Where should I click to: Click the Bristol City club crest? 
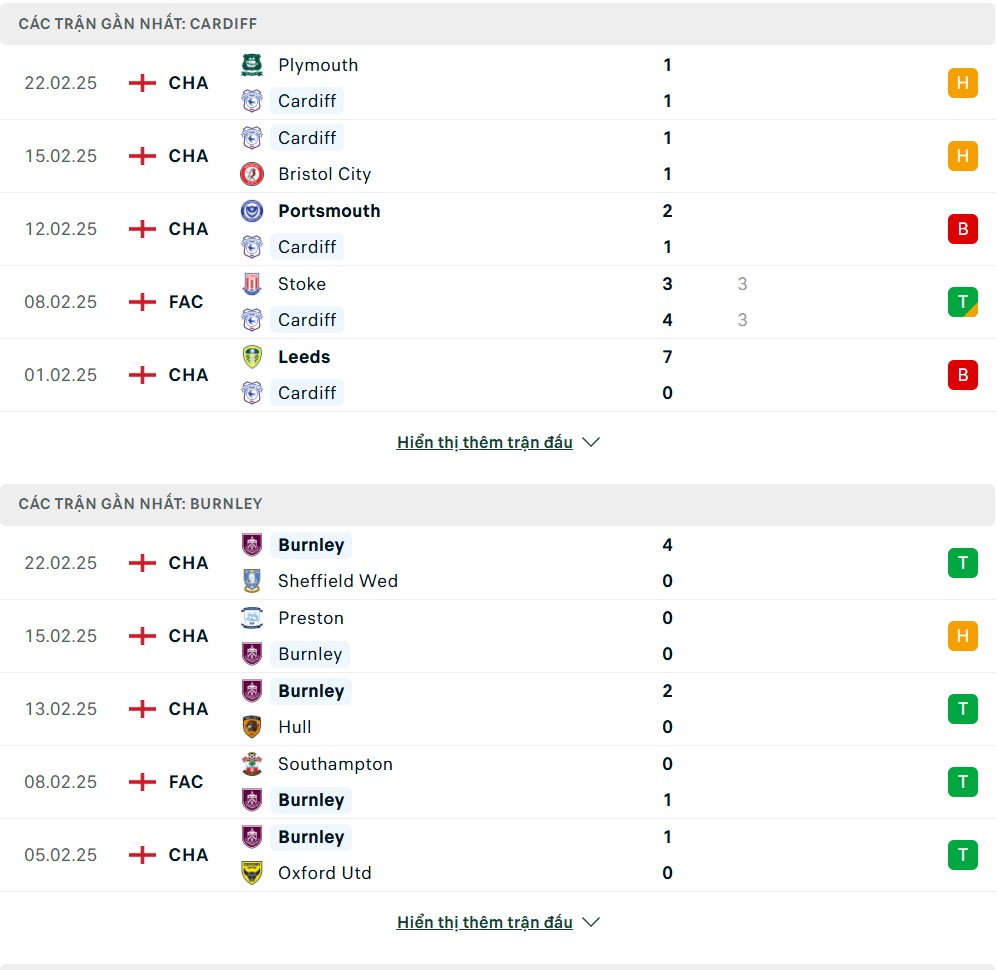(x=252, y=174)
